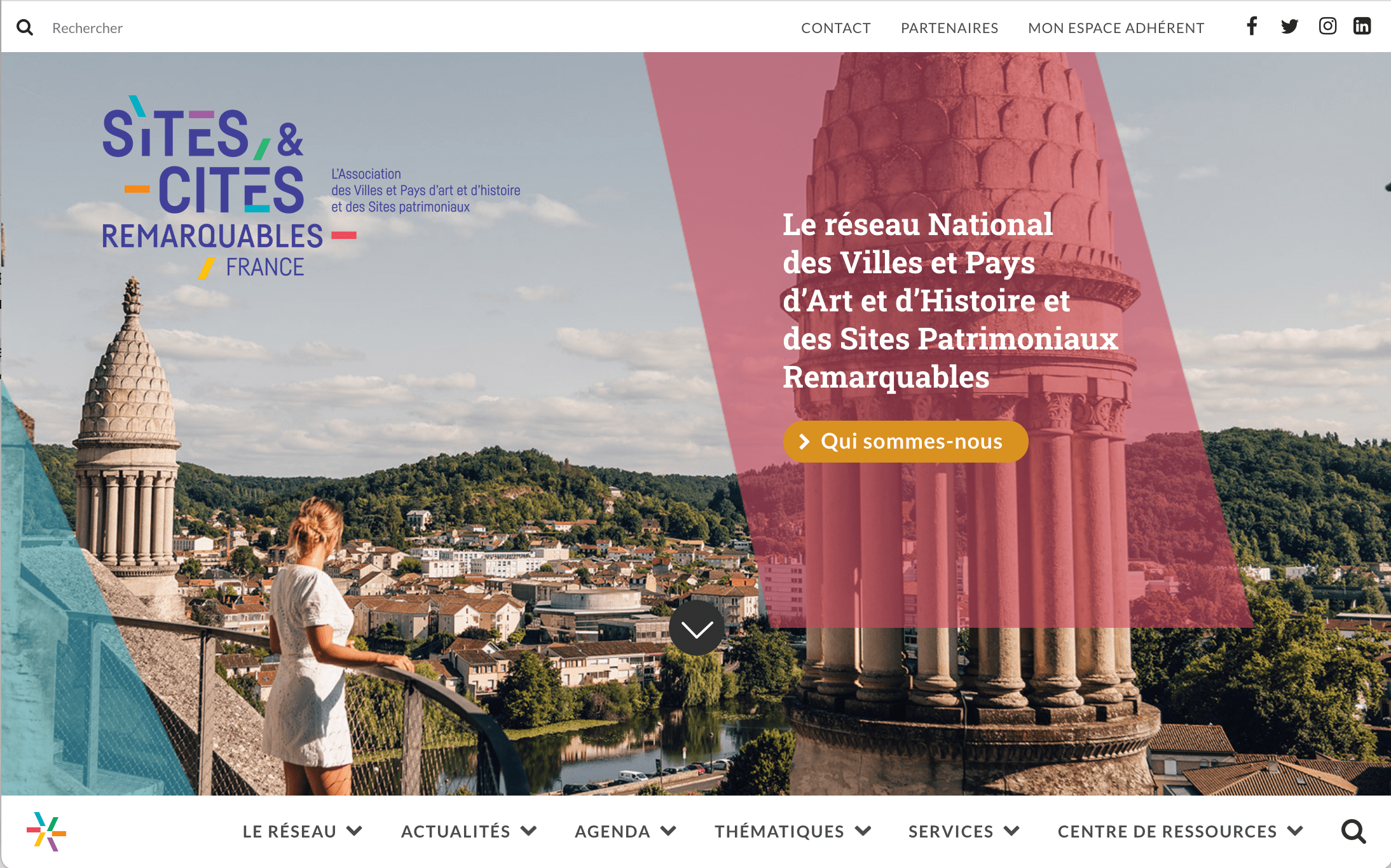Expand Centre de Ressources menu
Image resolution: width=1391 pixels, height=868 pixels.
pyautogui.click(x=1181, y=831)
